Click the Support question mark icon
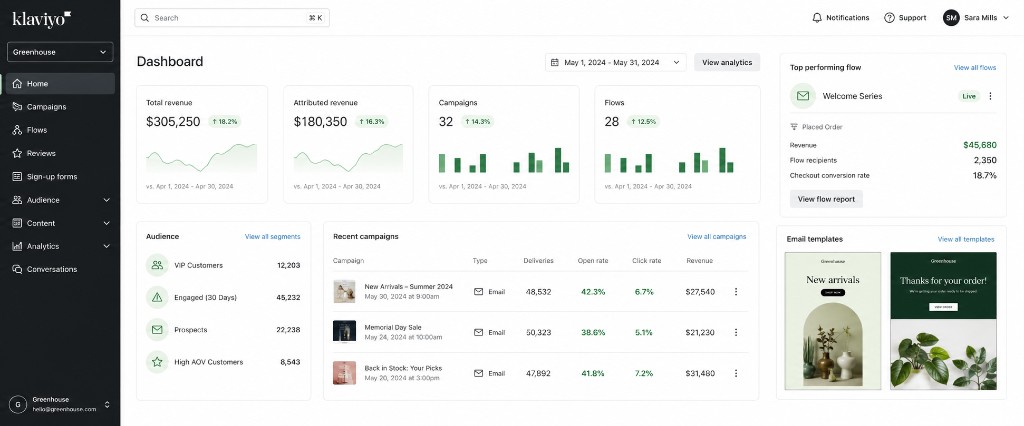Image resolution: width=1024 pixels, height=426 pixels. tap(889, 18)
